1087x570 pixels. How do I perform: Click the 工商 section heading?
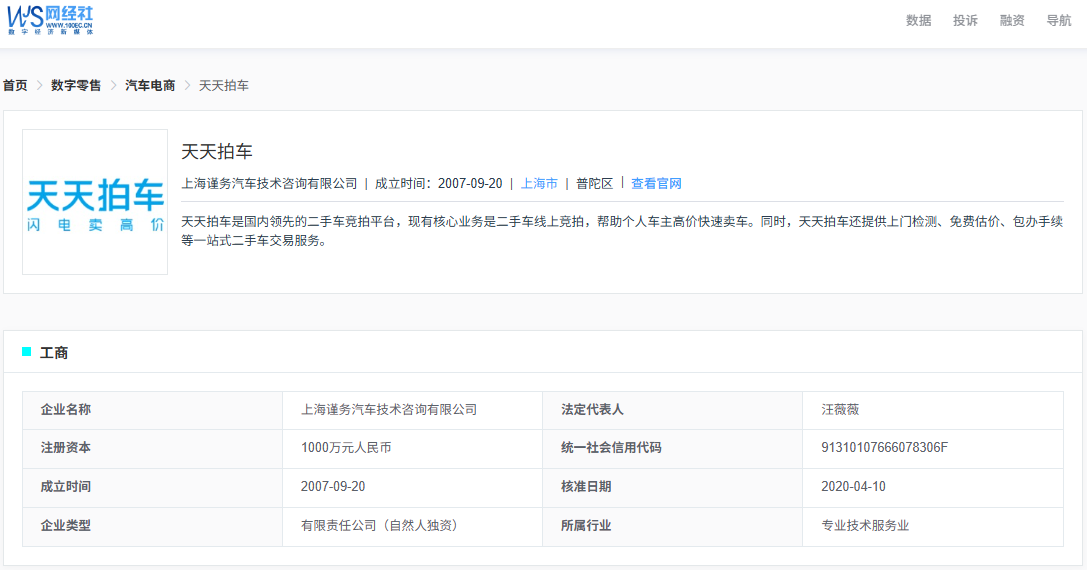coord(54,353)
